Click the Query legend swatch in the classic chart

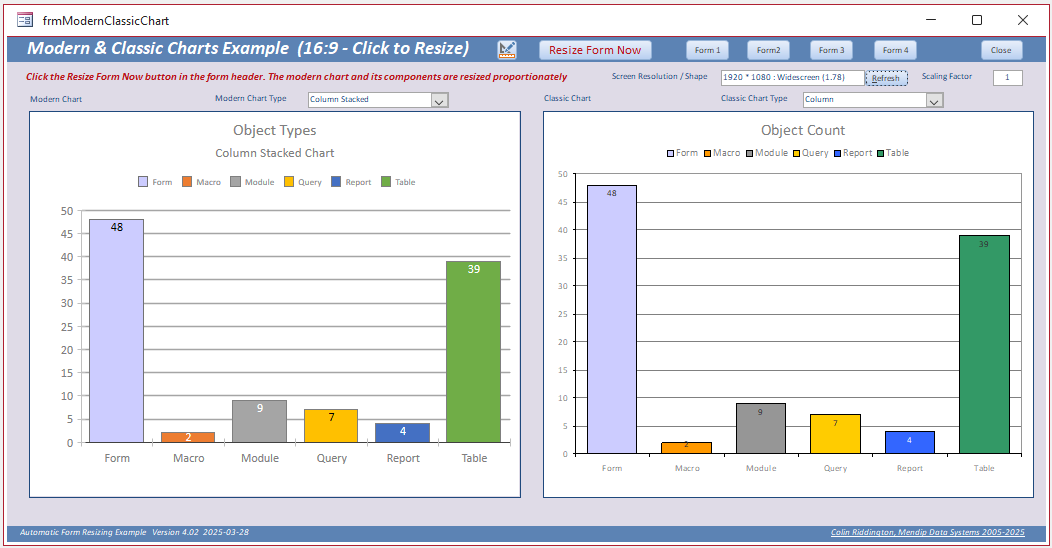[x=796, y=154]
